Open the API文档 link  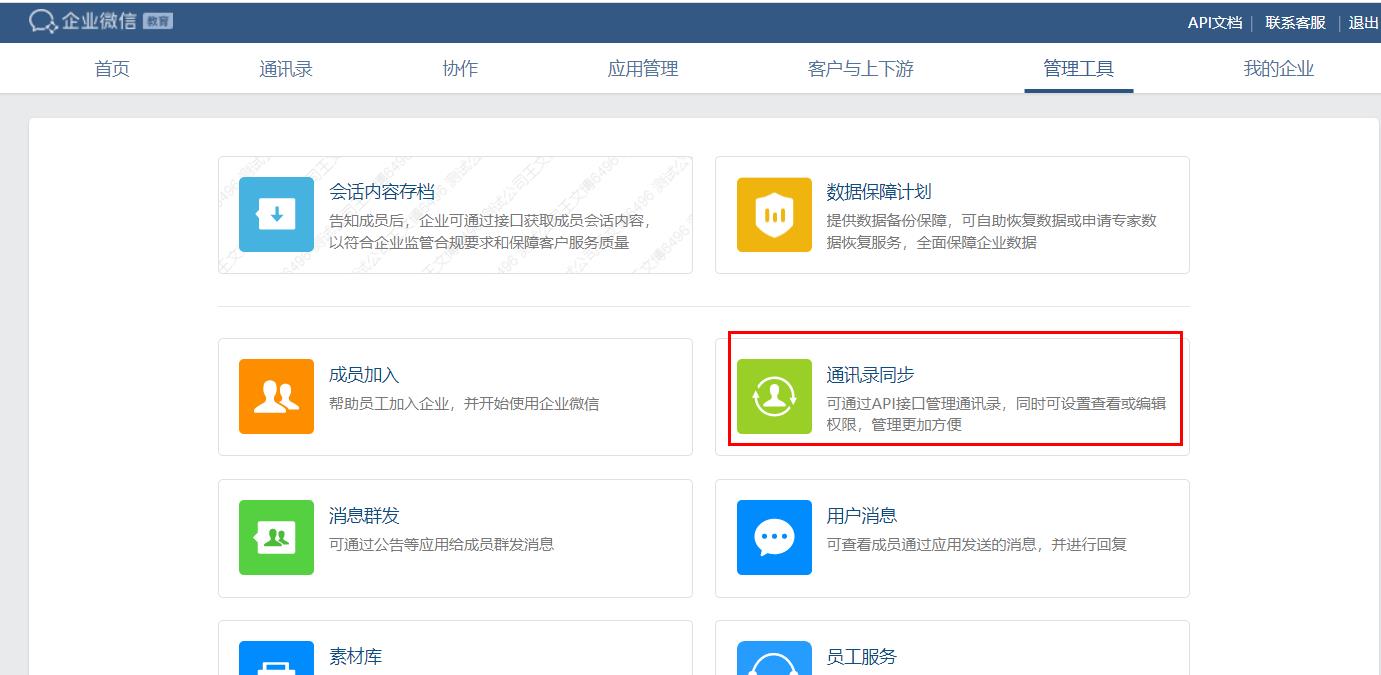tap(1215, 22)
